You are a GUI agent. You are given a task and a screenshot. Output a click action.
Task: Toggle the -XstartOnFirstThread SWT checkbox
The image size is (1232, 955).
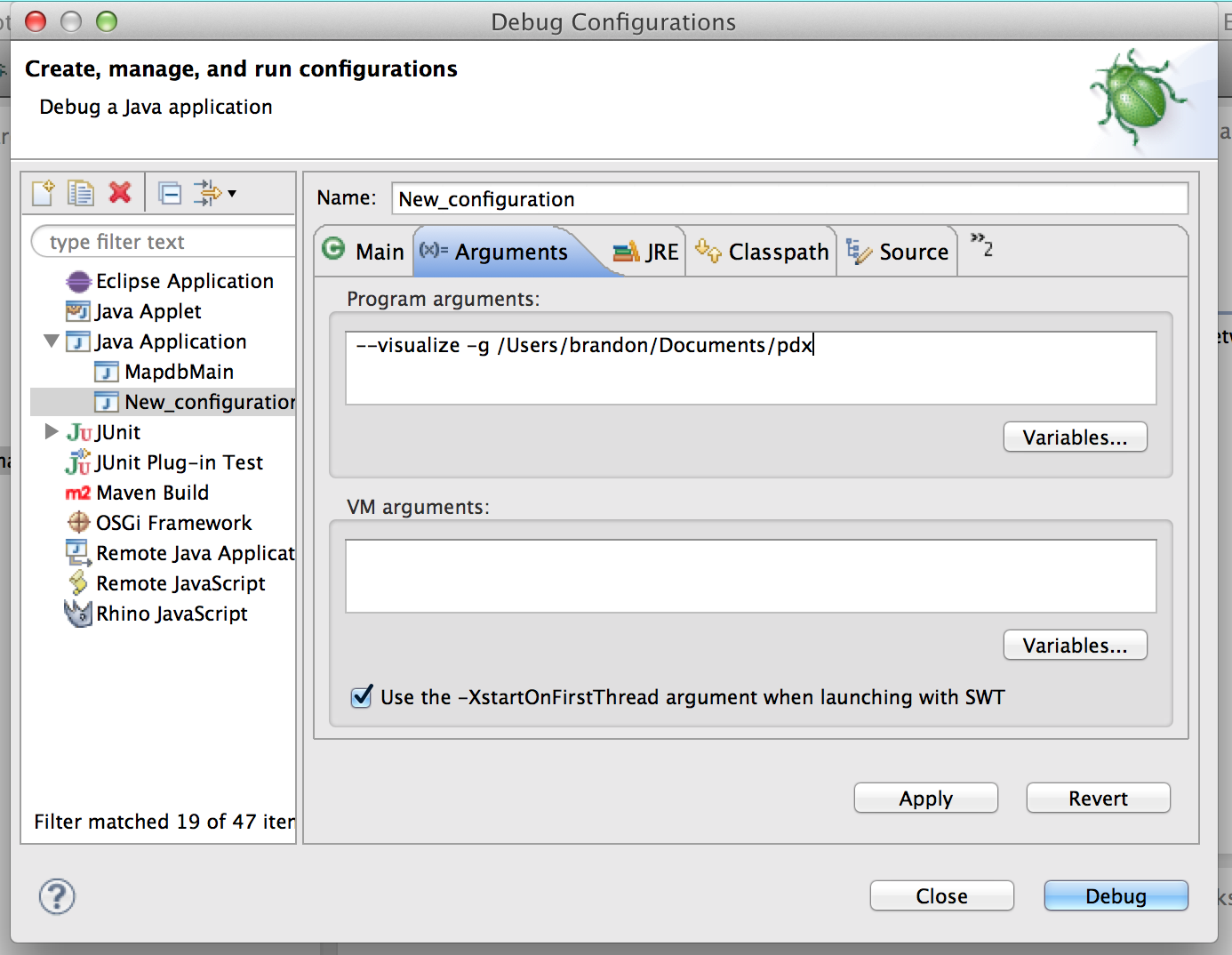[362, 696]
